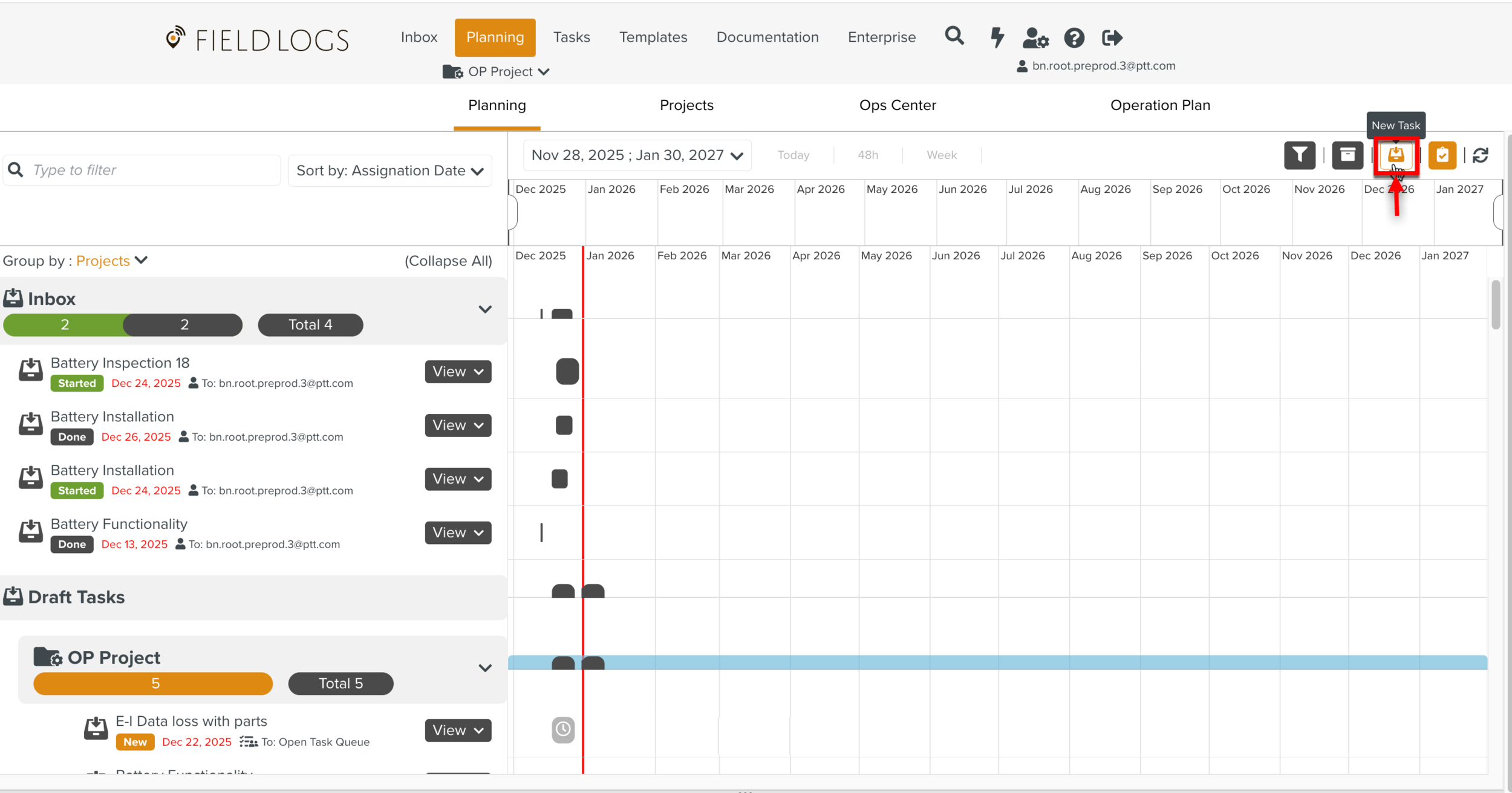Collapse the Inbox group chevron

484,309
